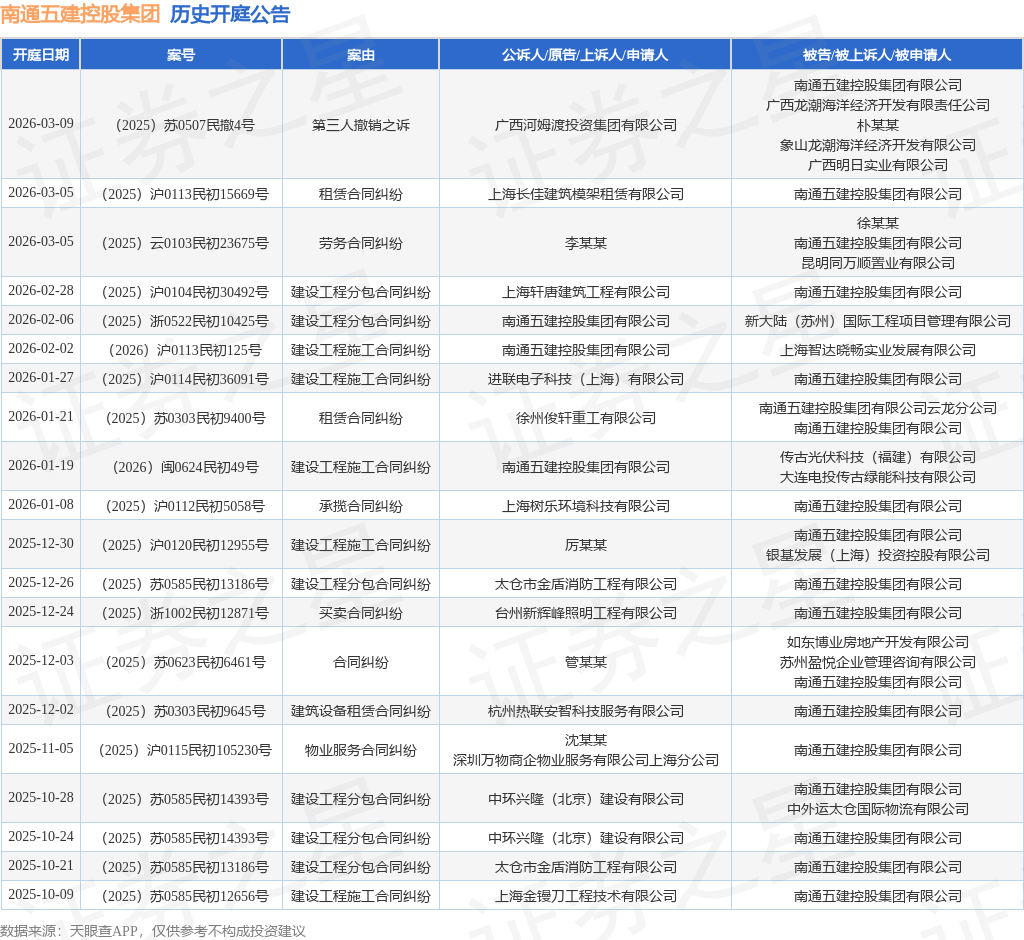Click plaintiff 进联电子科技（上海）有限公司
The height and width of the screenshot is (940, 1024).
(x=585, y=379)
